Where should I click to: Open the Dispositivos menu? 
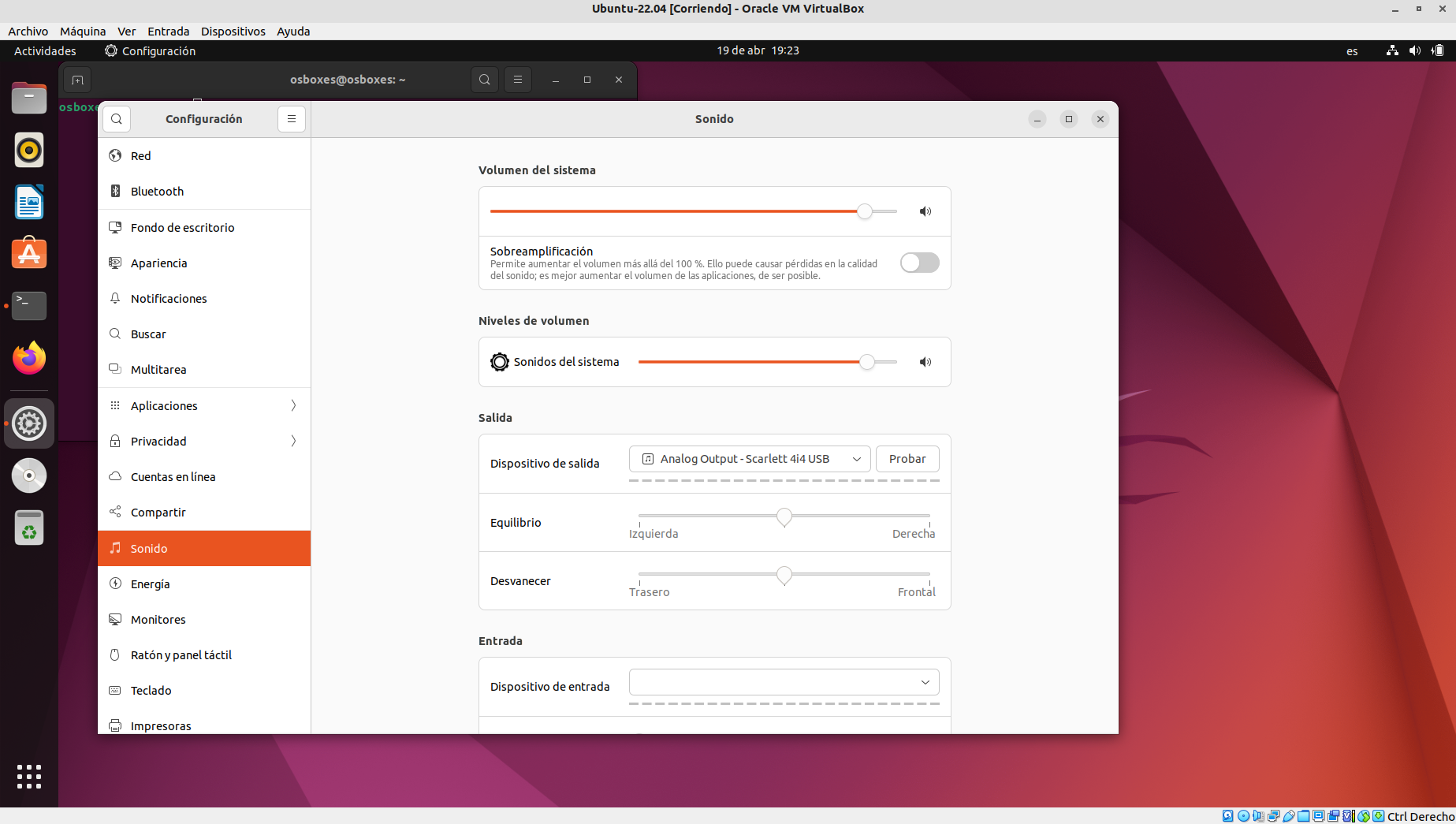[233, 32]
